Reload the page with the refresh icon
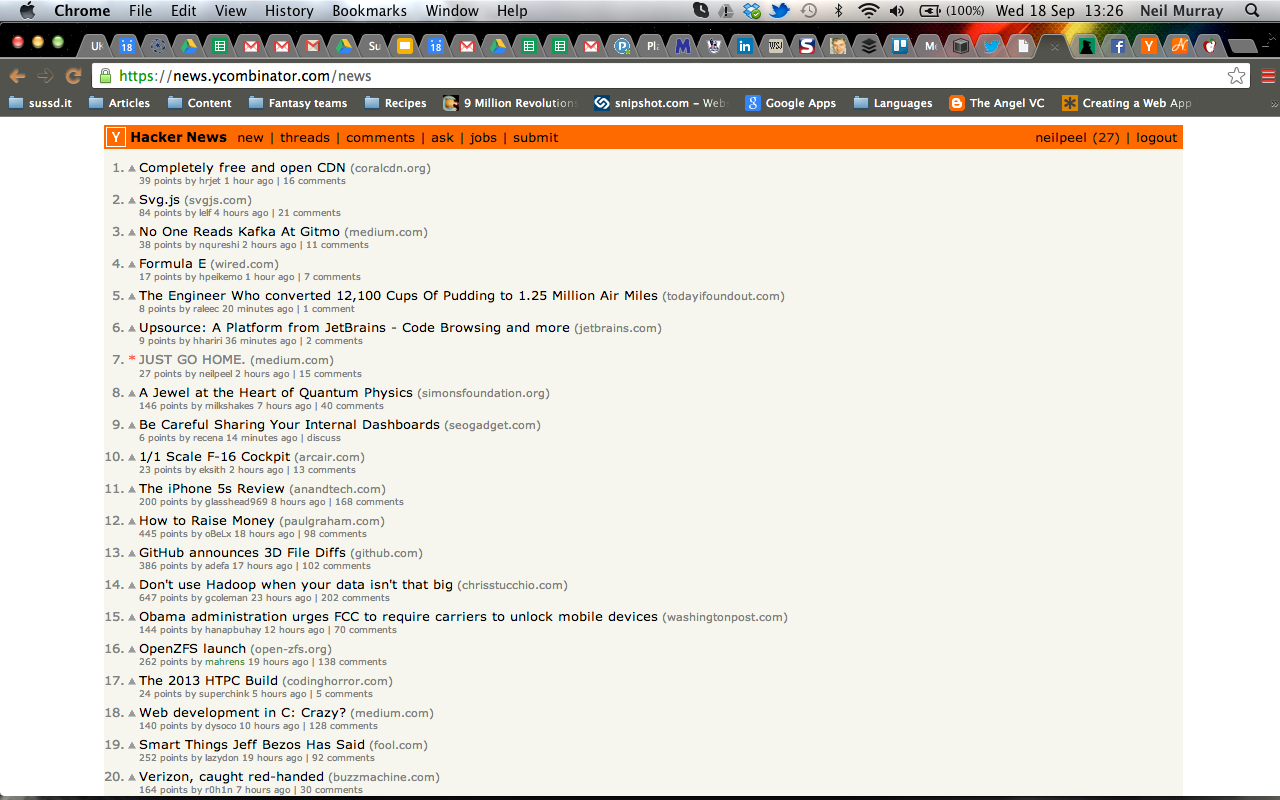The width and height of the screenshot is (1280, 800). (x=73, y=76)
